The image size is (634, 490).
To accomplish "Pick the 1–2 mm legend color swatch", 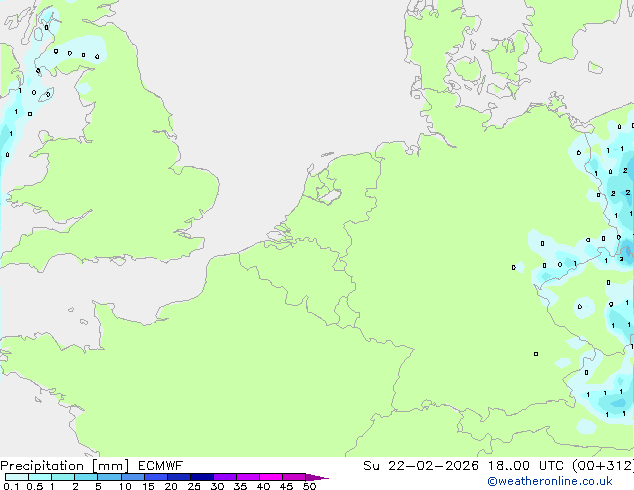I will pyautogui.click(x=63, y=477).
